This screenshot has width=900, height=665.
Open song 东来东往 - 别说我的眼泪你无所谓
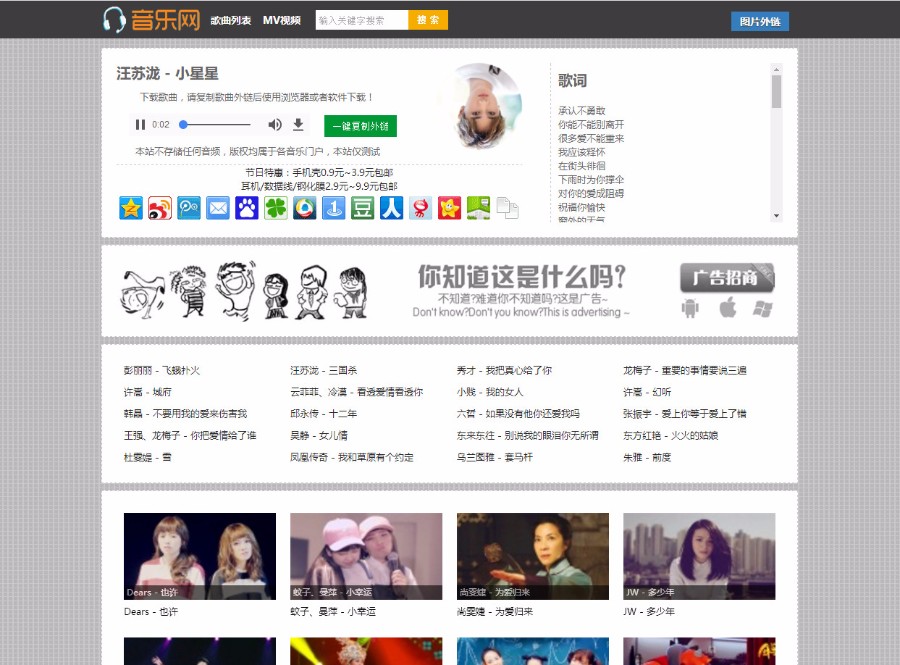coord(527,435)
